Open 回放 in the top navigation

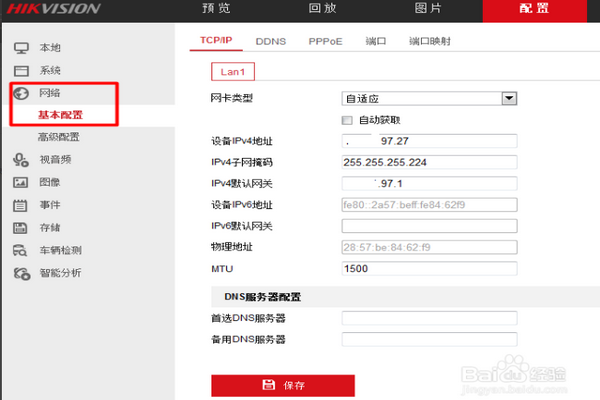[322, 9]
